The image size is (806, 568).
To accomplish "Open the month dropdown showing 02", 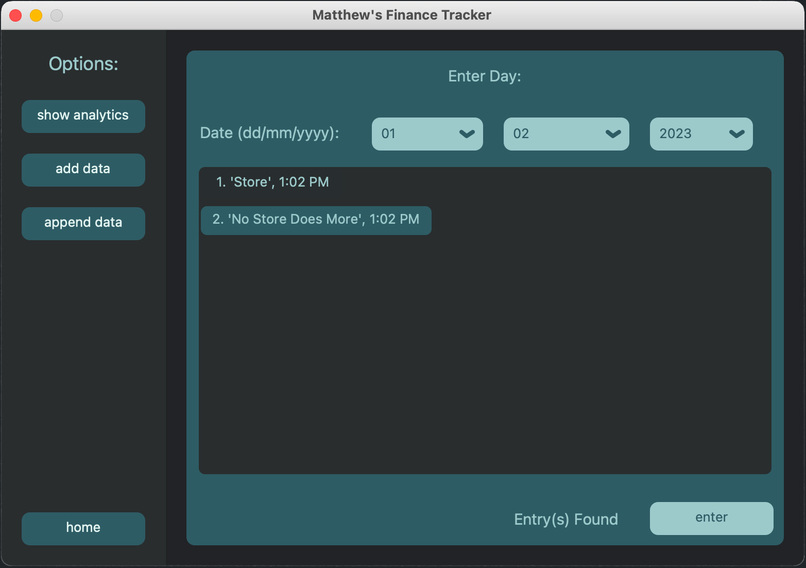I will coord(566,134).
